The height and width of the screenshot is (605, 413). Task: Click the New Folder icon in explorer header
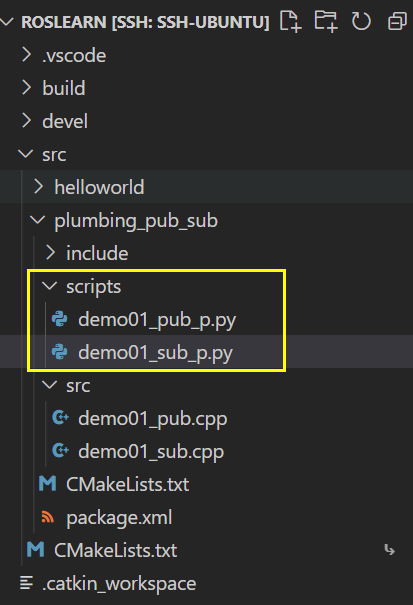pos(326,21)
